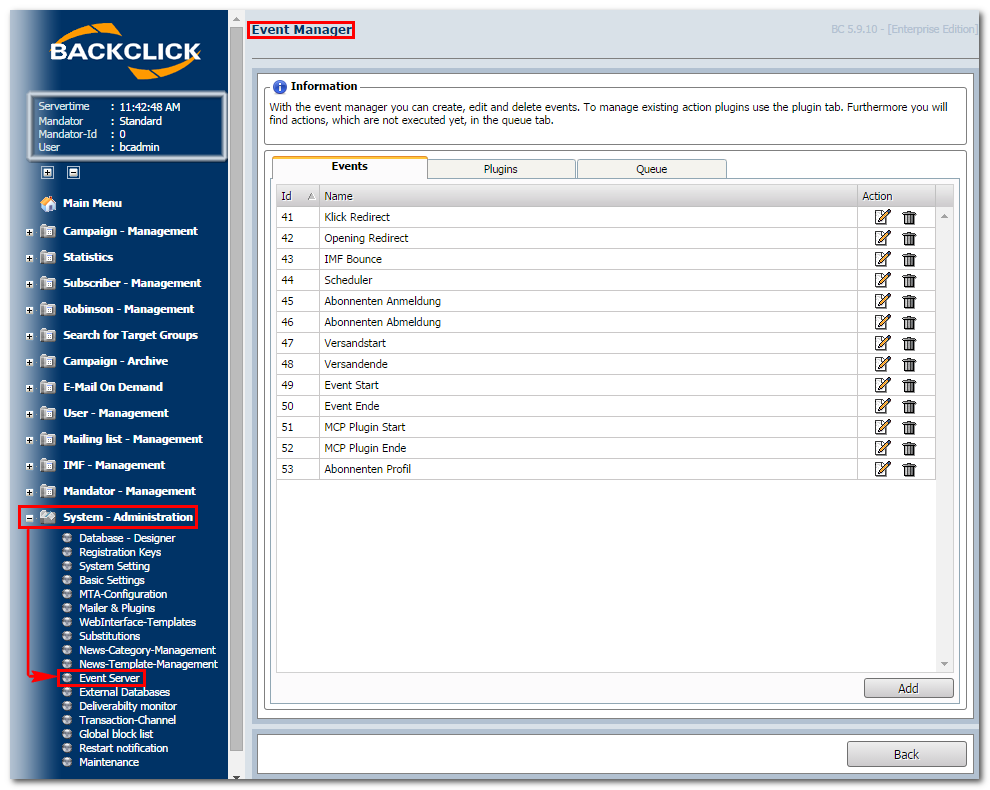Expand the User - Management node
Screen dimensions: 990x790
[x=29, y=414]
